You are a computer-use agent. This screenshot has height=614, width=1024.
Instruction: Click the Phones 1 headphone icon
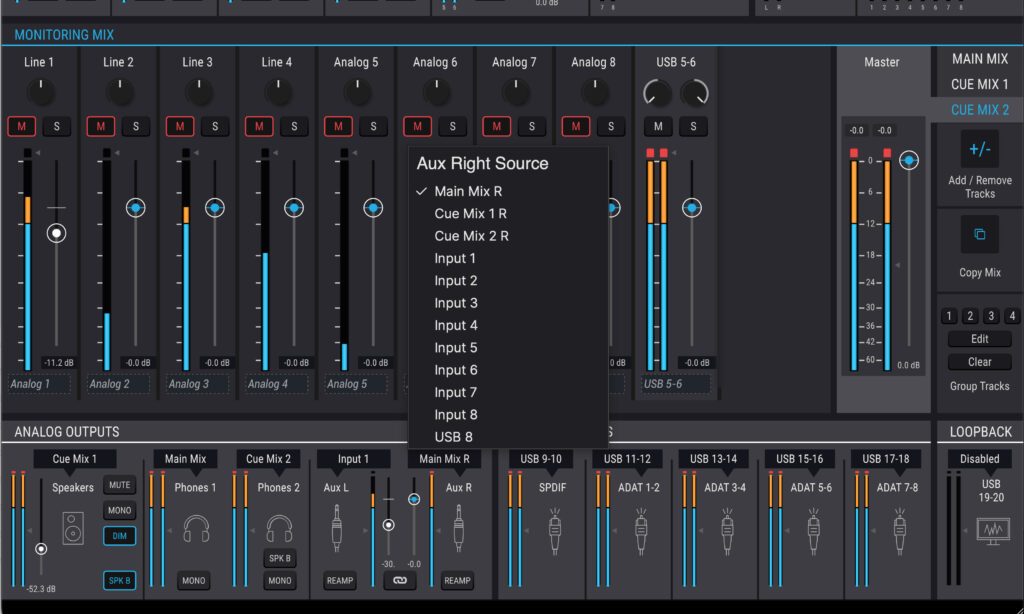pos(196,528)
